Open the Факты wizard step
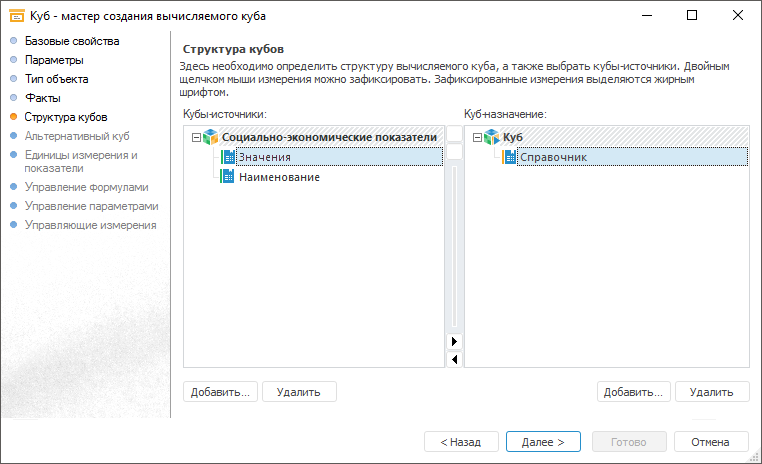 click(x=42, y=98)
